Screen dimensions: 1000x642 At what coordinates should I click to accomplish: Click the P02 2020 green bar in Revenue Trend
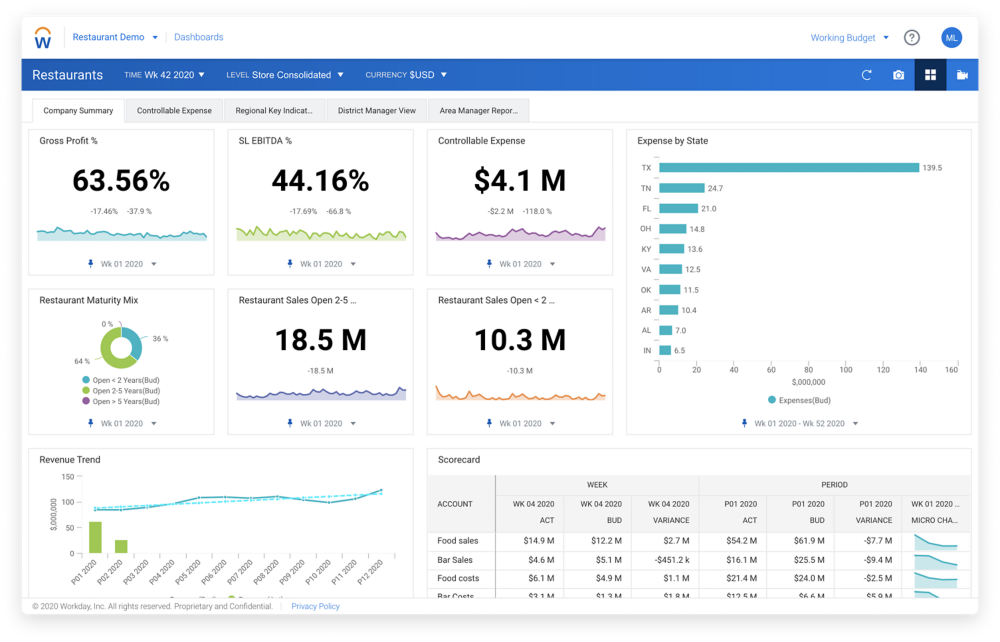click(x=121, y=546)
